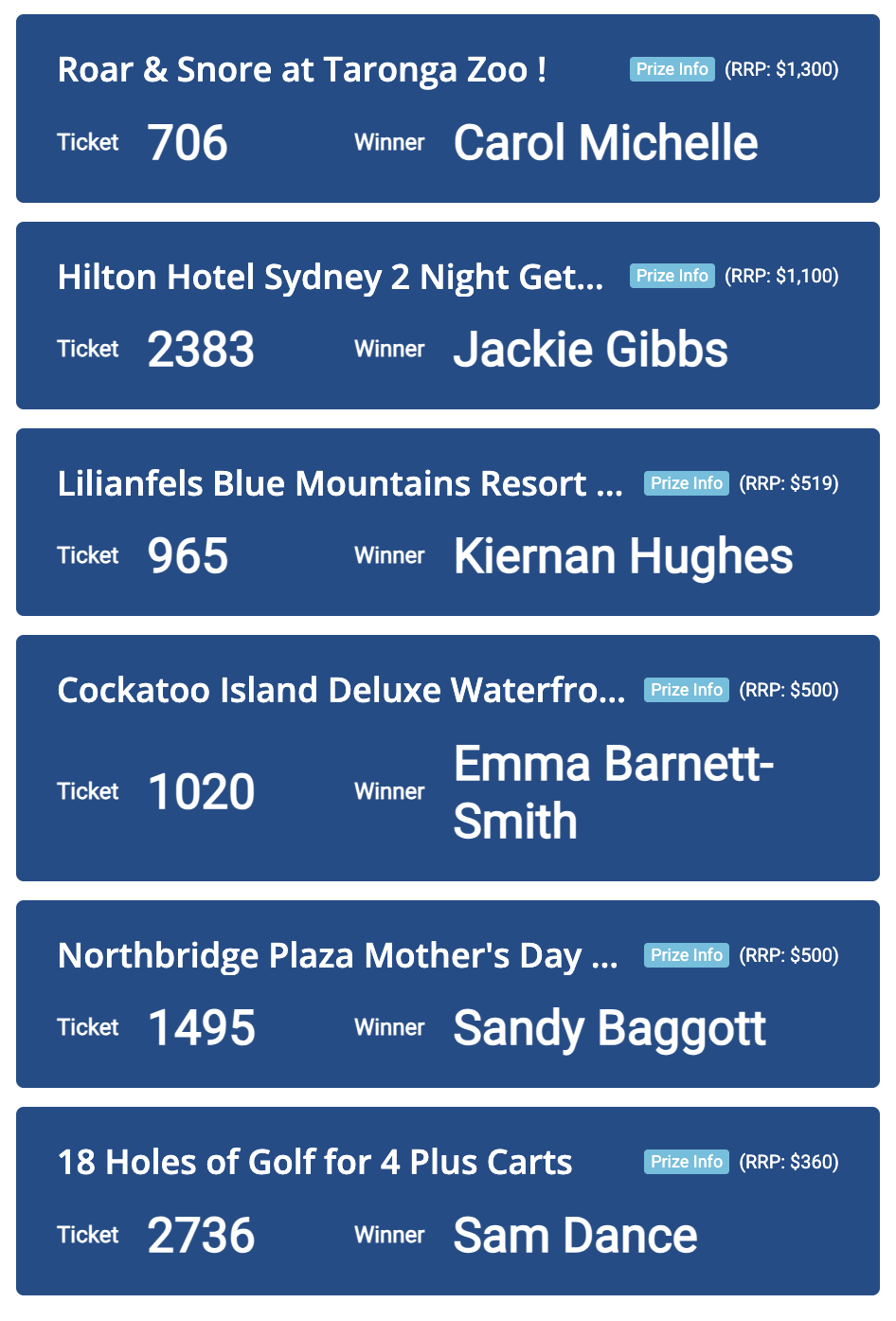Image resolution: width=896 pixels, height=1321 pixels.
Task: Select winner name Jackie Gibbs
Action: tap(590, 350)
